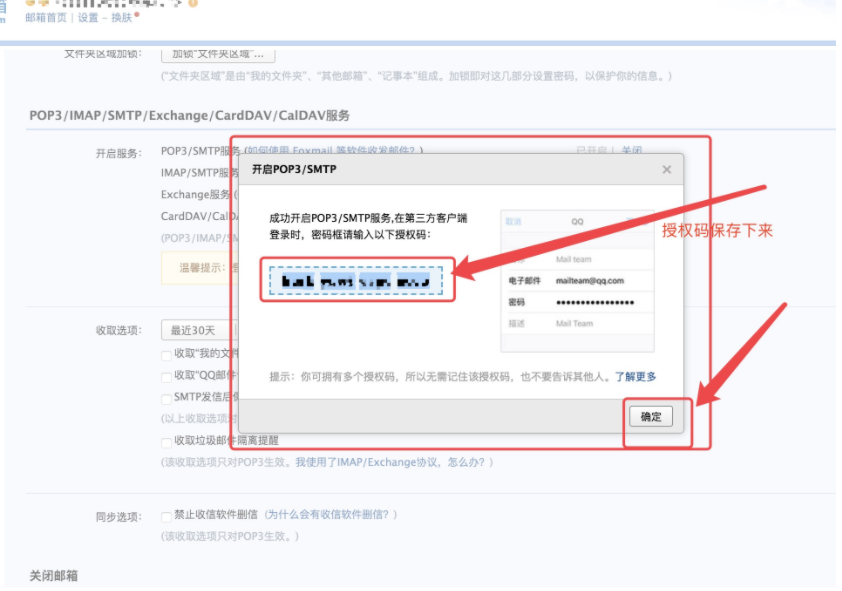842x591 pixels.
Task: Click the orange badge icon beside the username
Action: pyautogui.click(x=195, y=4)
